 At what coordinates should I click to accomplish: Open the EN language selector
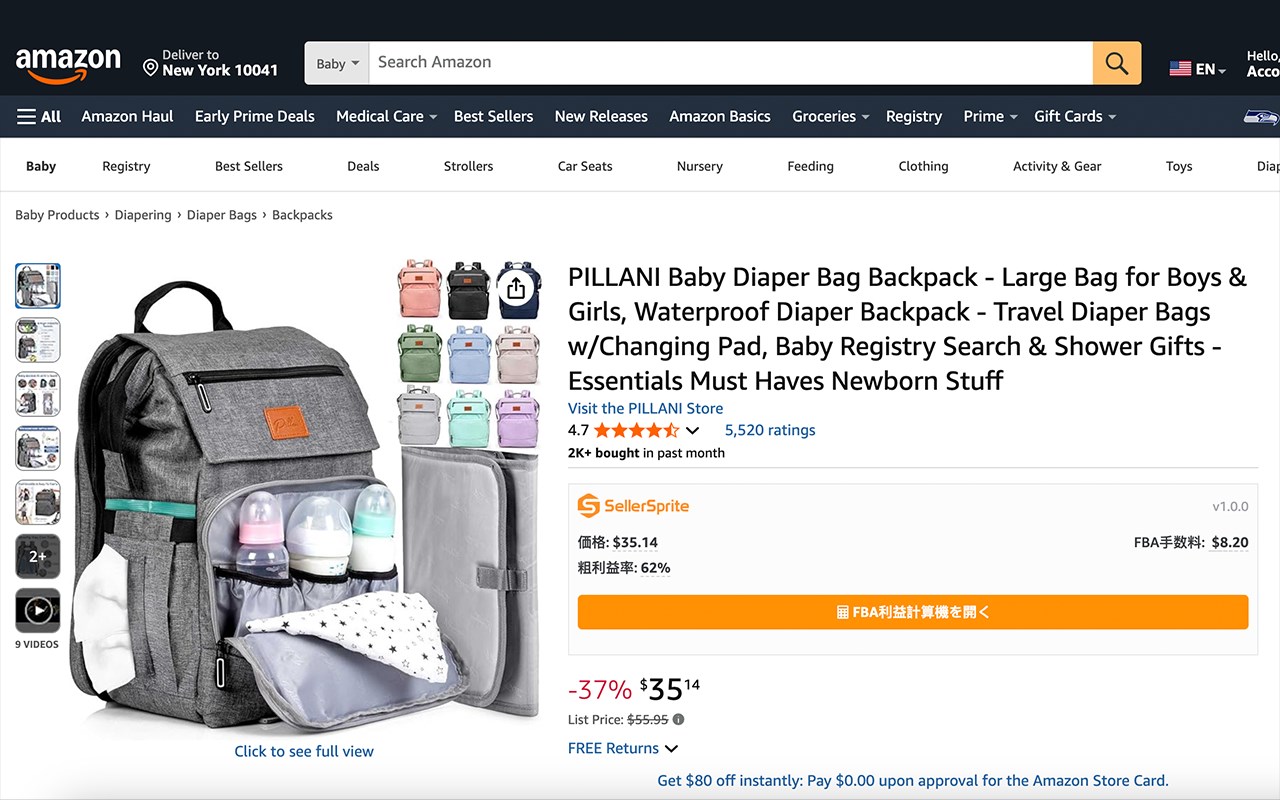click(x=1198, y=69)
